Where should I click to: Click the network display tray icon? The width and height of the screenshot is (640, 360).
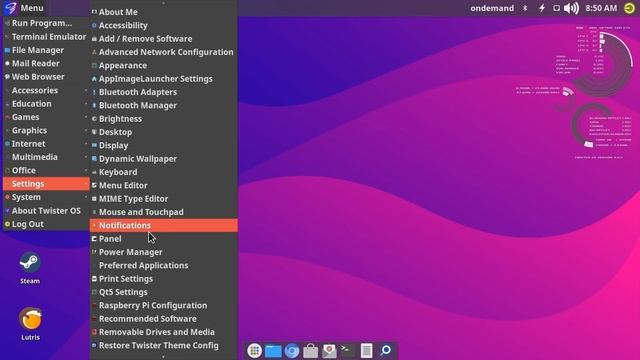coord(556,8)
